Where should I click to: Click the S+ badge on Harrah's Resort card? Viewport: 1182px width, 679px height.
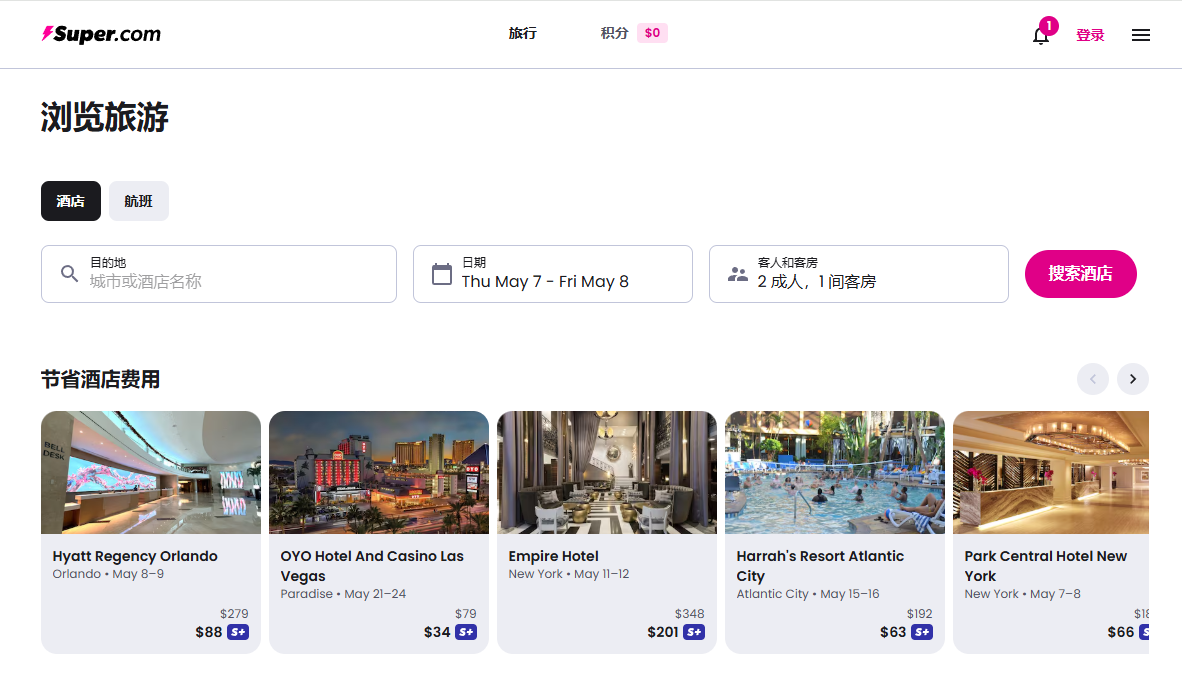click(922, 632)
